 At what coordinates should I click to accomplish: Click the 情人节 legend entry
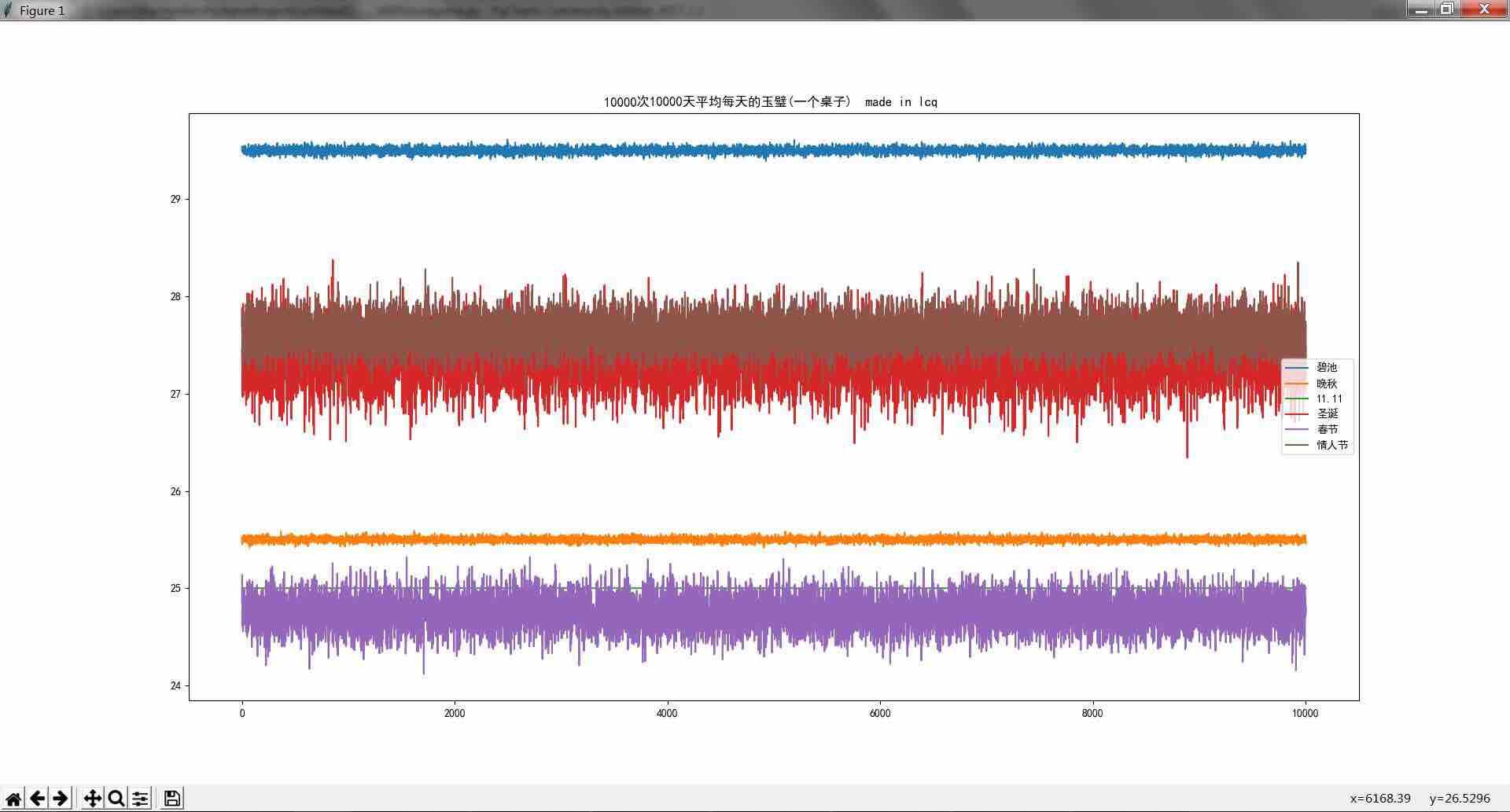1332,445
